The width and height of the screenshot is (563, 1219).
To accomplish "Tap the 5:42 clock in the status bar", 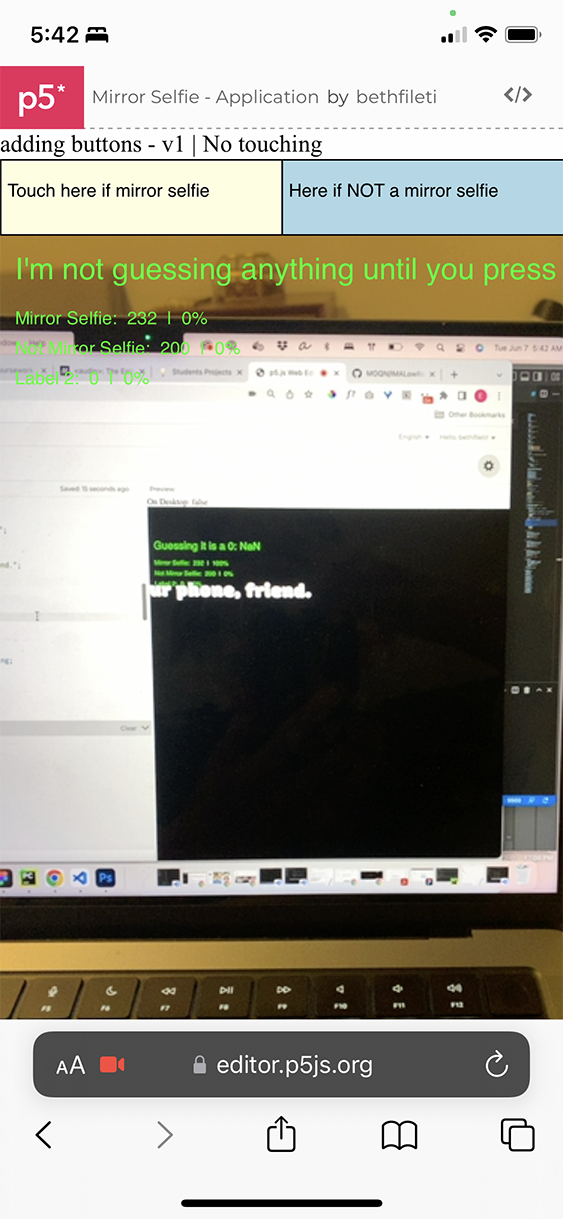I will coord(54,35).
